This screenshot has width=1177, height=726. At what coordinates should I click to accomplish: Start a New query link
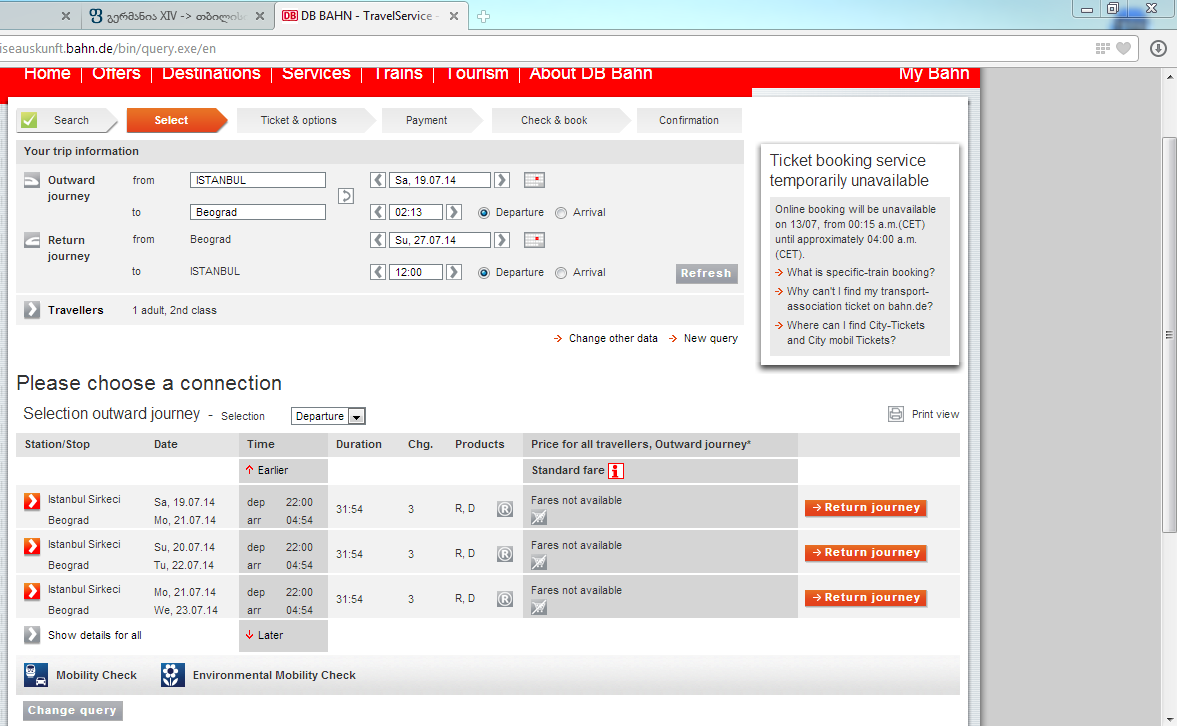pos(710,339)
